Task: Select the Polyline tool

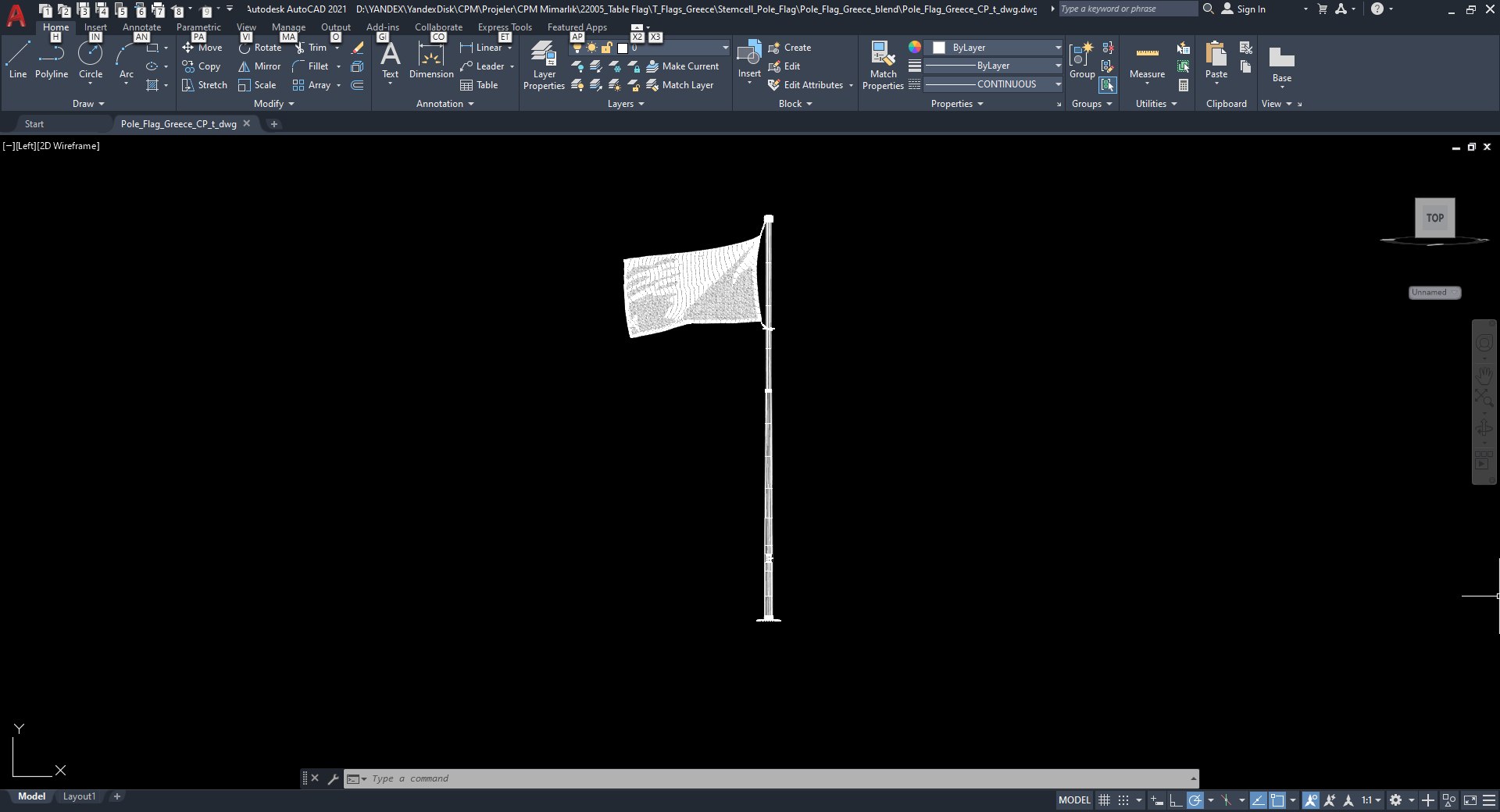Action: [x=52, y=60]
